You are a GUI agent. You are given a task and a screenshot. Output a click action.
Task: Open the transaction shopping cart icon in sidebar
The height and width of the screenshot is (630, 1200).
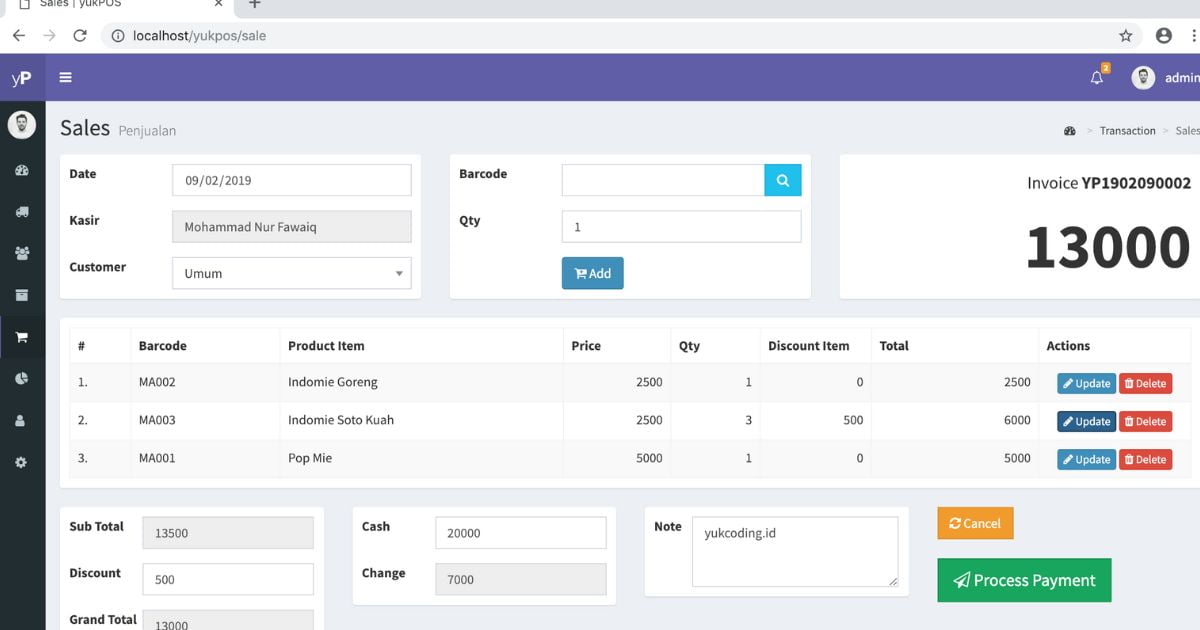(x=22, y=337)
